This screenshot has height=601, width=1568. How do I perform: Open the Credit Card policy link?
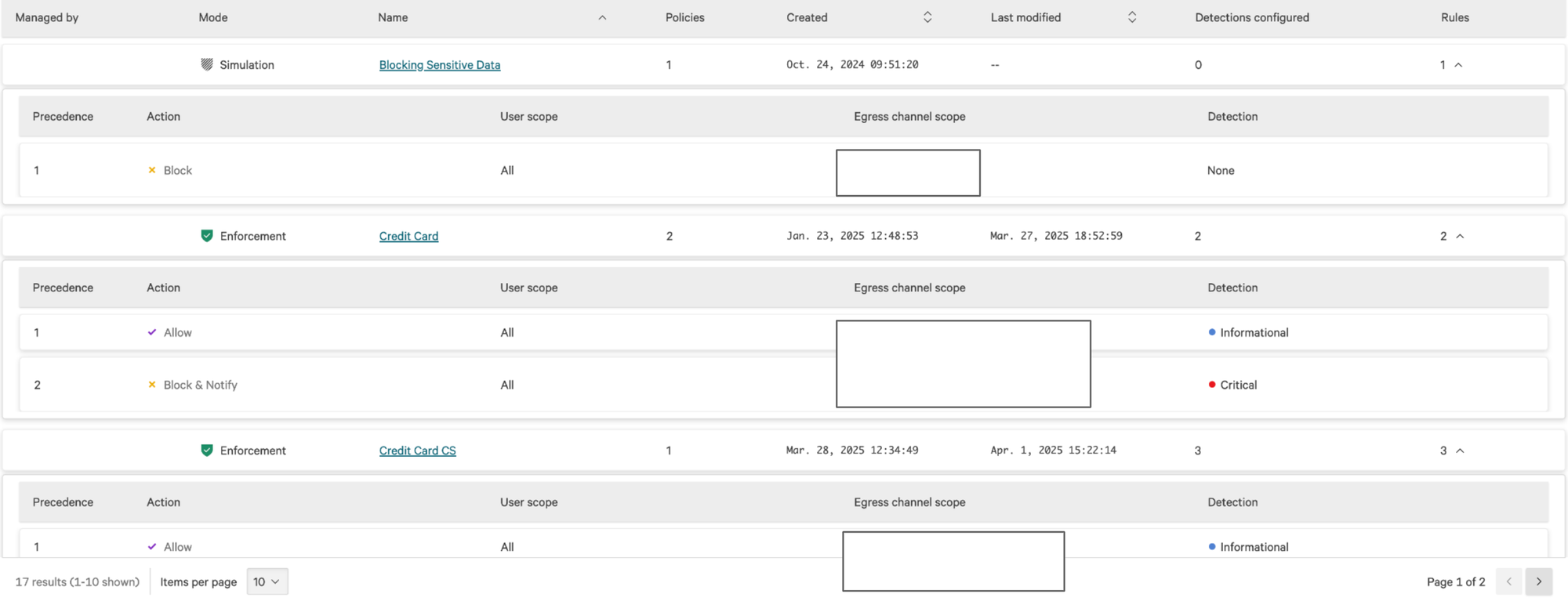[408, 235]
